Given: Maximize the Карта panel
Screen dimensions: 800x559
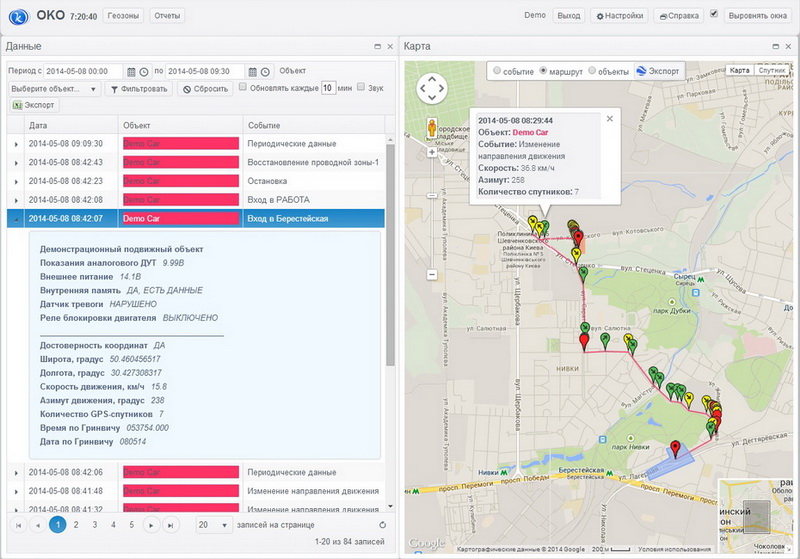Looking at the screenshot, I should point(776,46).
